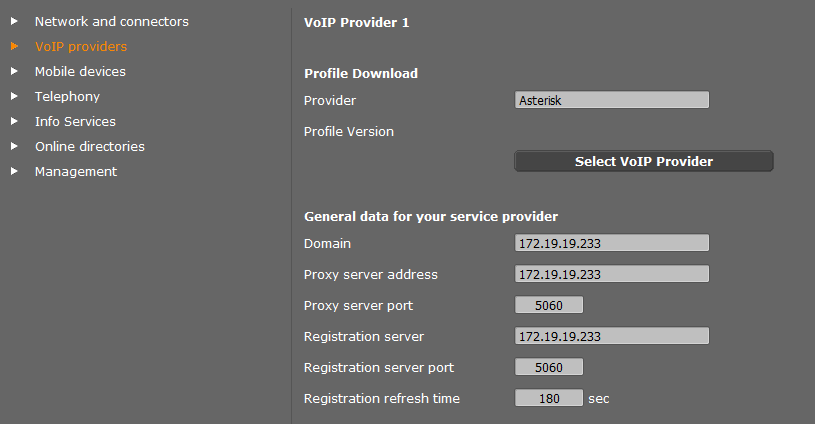Collapse the VoIP providers arrow
The width and height of the screenshot is (815, 424).
14,46
